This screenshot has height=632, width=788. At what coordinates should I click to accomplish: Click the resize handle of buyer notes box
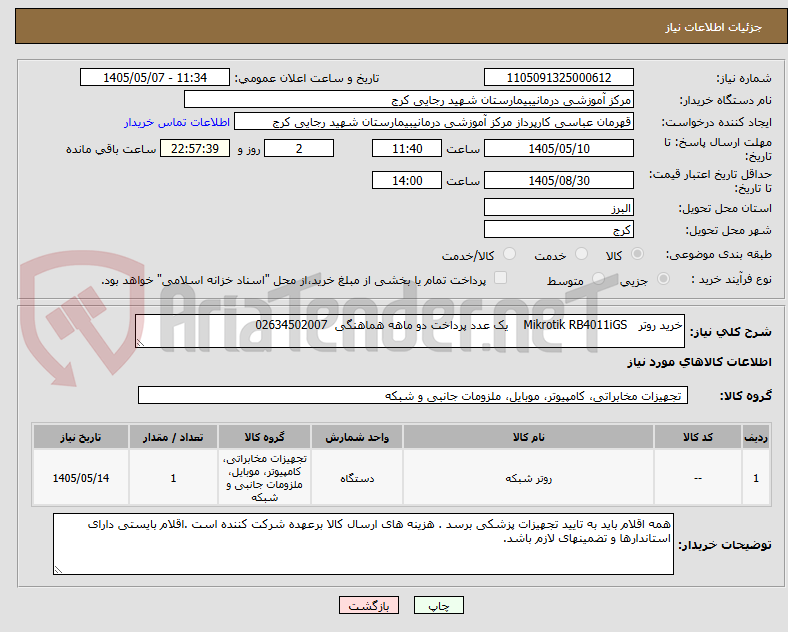click(x=58, y=570)
